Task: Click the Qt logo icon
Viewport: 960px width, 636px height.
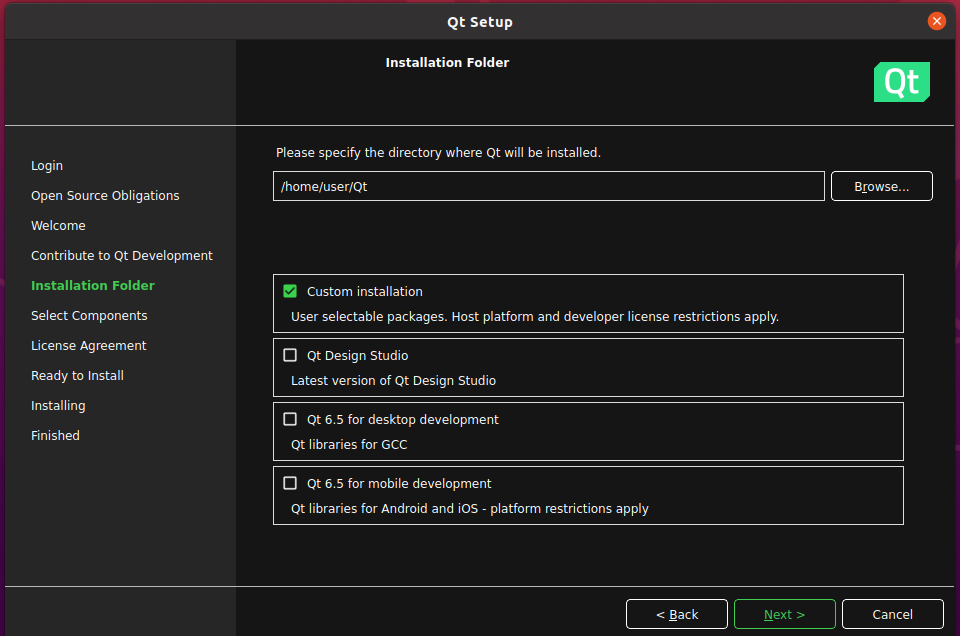Action: click(x=901, y=82)
